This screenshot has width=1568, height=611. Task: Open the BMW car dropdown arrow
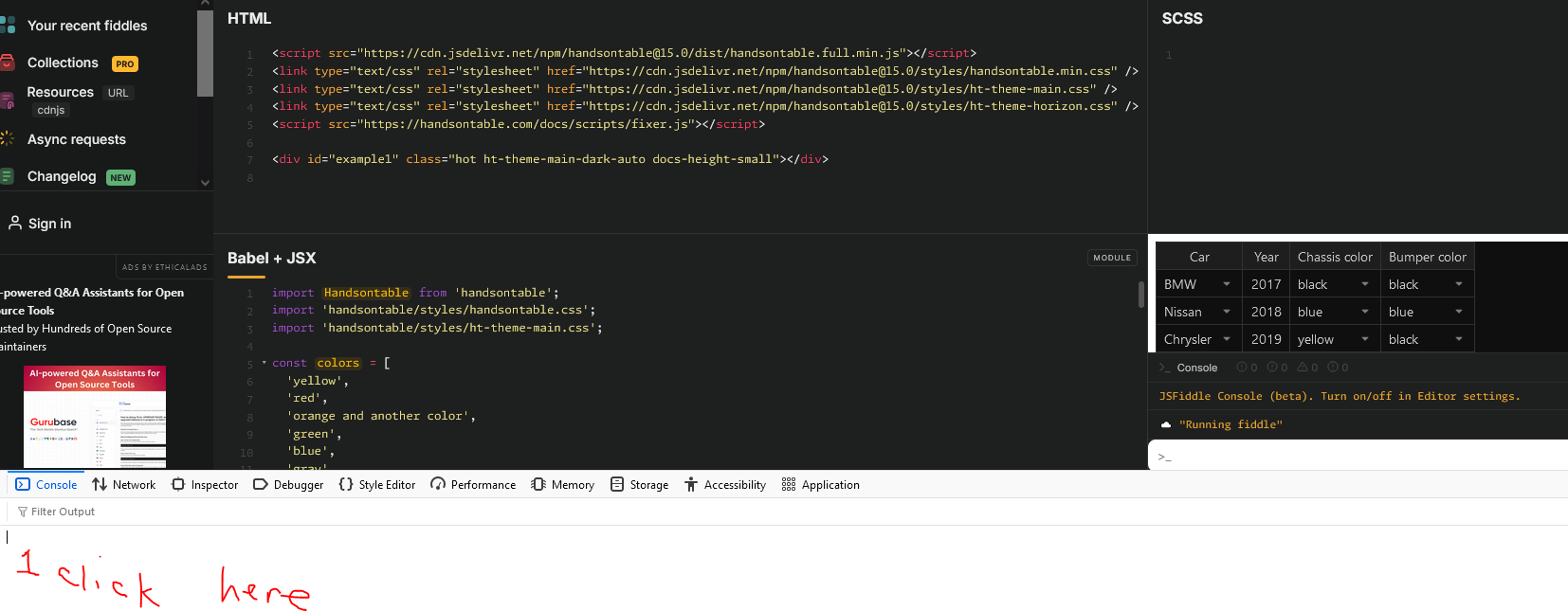point(1227,284)
